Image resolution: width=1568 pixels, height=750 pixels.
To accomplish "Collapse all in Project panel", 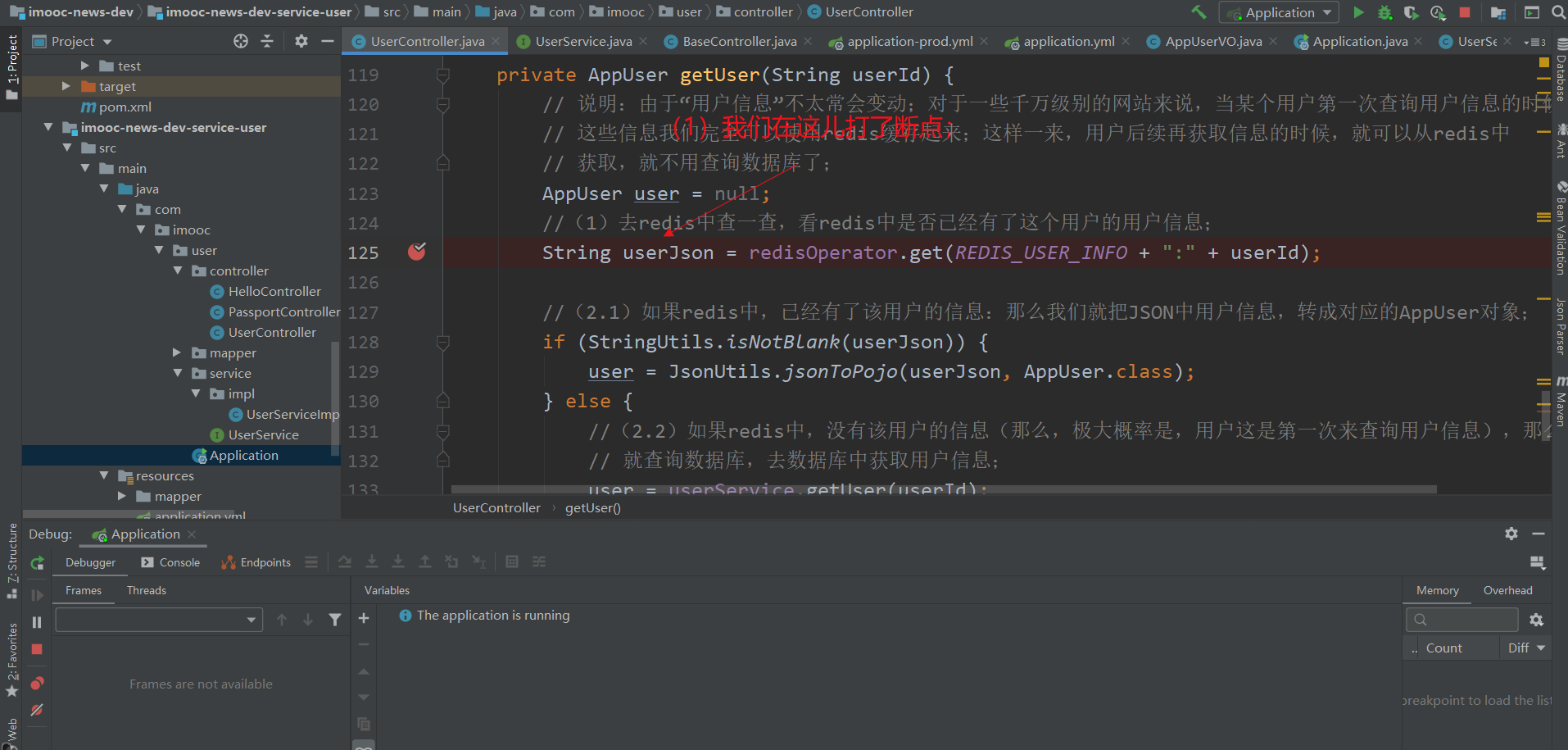I will coord(267,41).
